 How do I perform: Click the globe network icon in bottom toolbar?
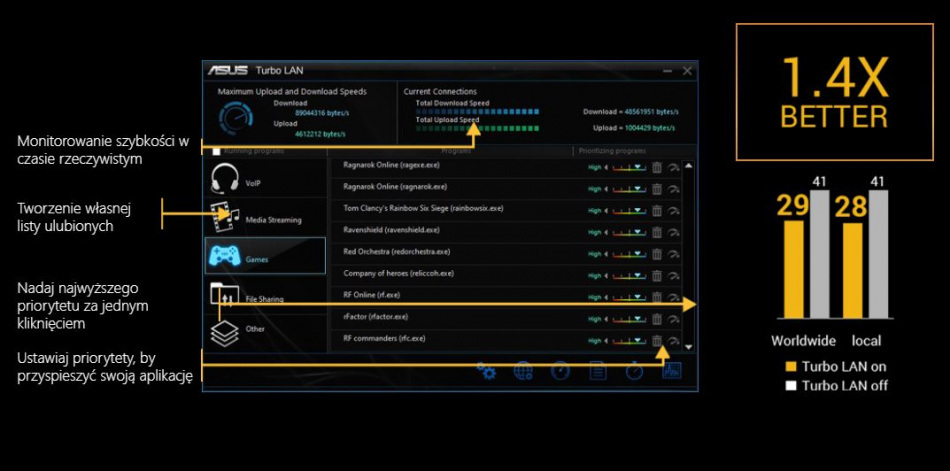pyautogui.click(x=523, y=371)
